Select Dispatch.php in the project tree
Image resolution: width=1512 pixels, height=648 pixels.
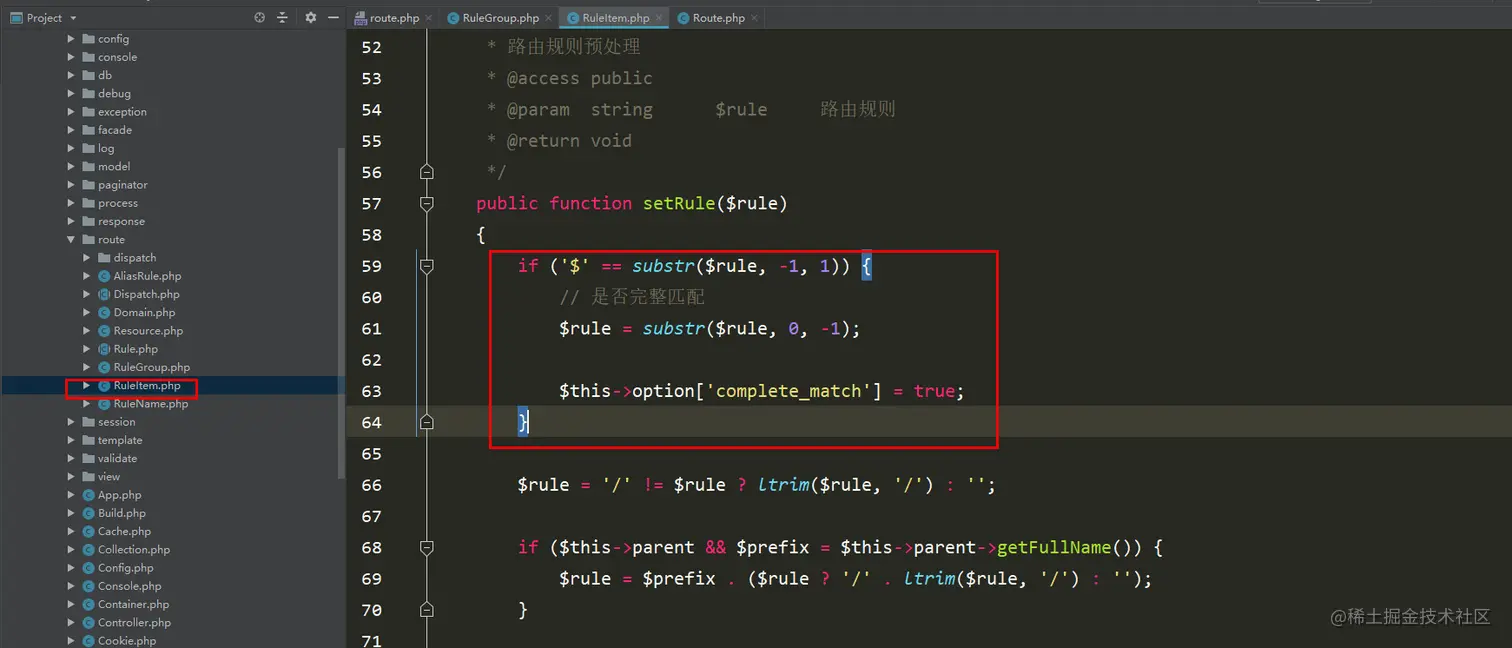tap(146, 294)
